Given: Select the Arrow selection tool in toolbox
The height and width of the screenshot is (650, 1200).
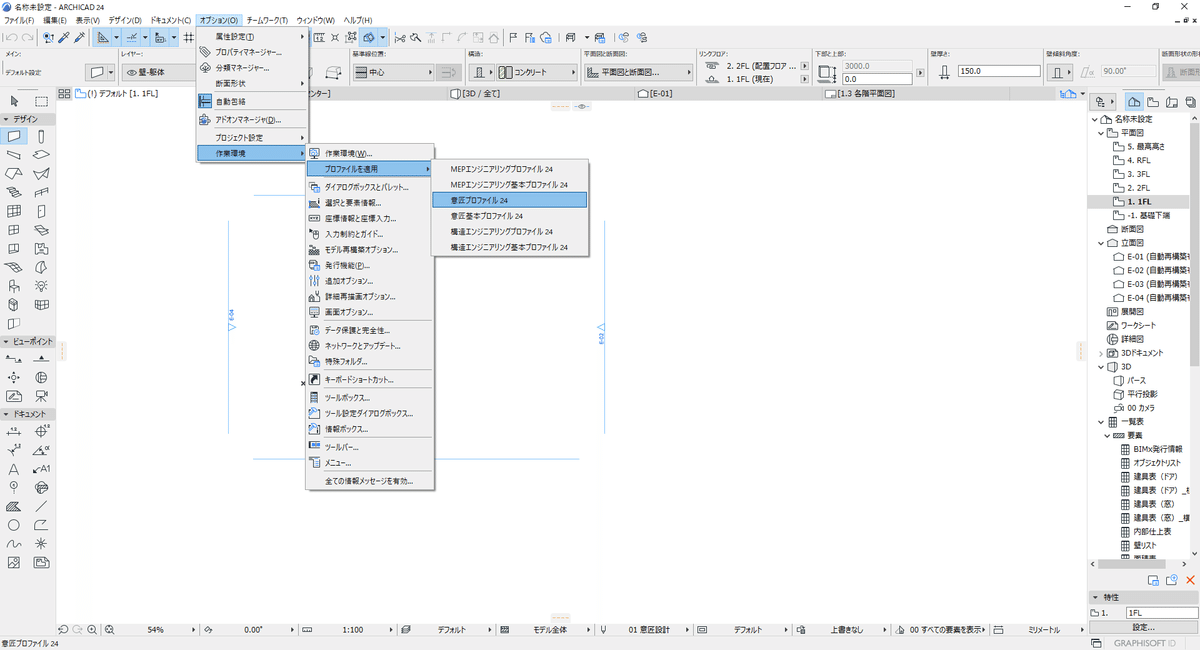Looking at the screenshot, I should [x=14, y=101].
